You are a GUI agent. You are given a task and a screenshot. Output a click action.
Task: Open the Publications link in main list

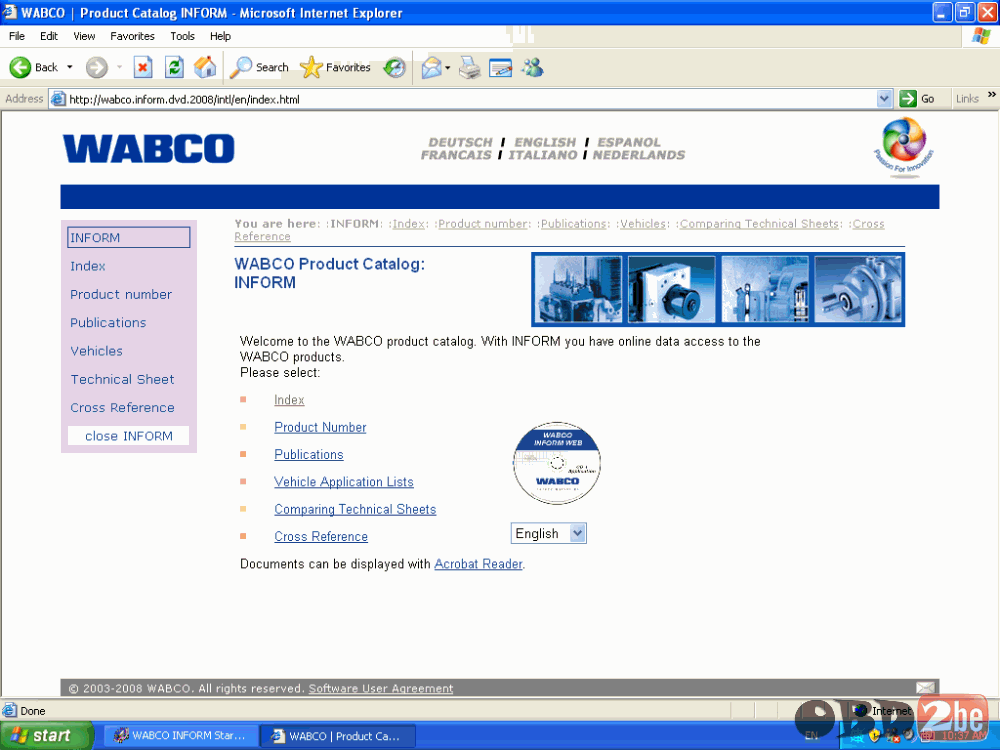point(309,455)
